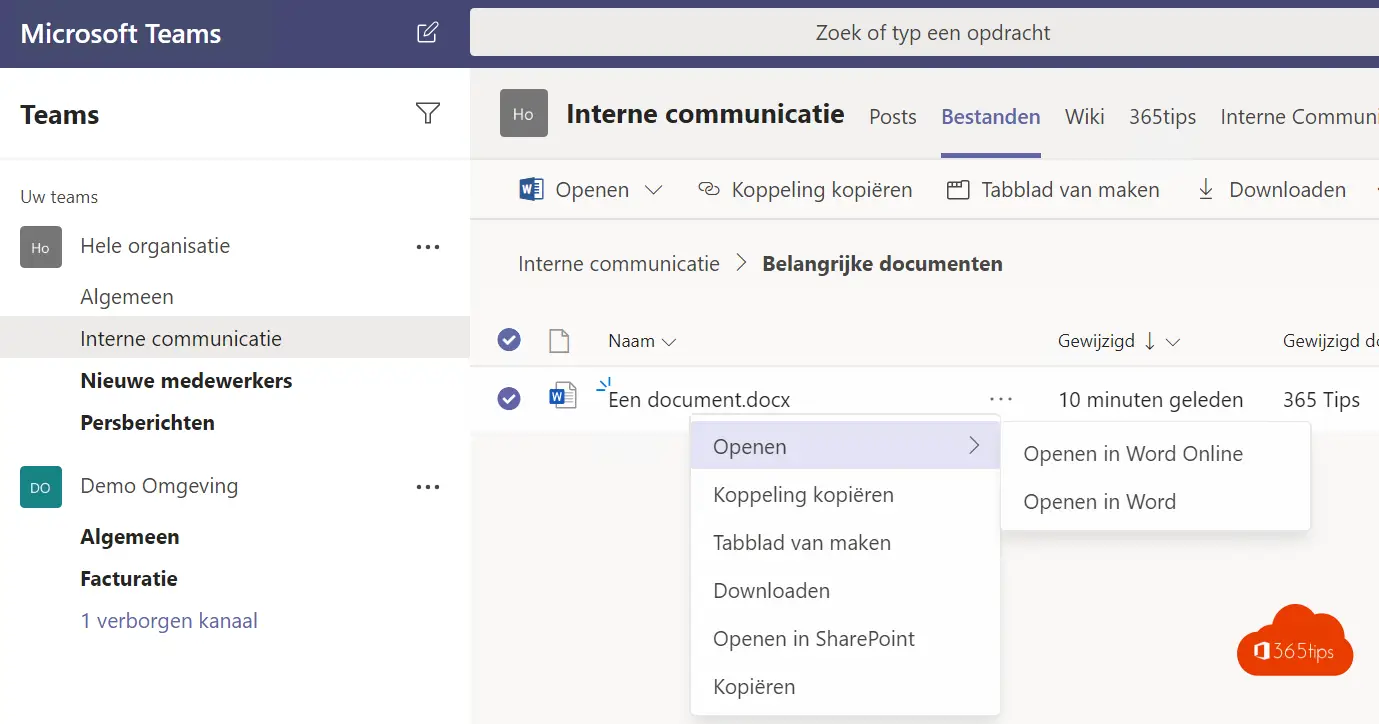Switch to the Posts tab
Screen dimensions: 1379x724
[893, 117]
